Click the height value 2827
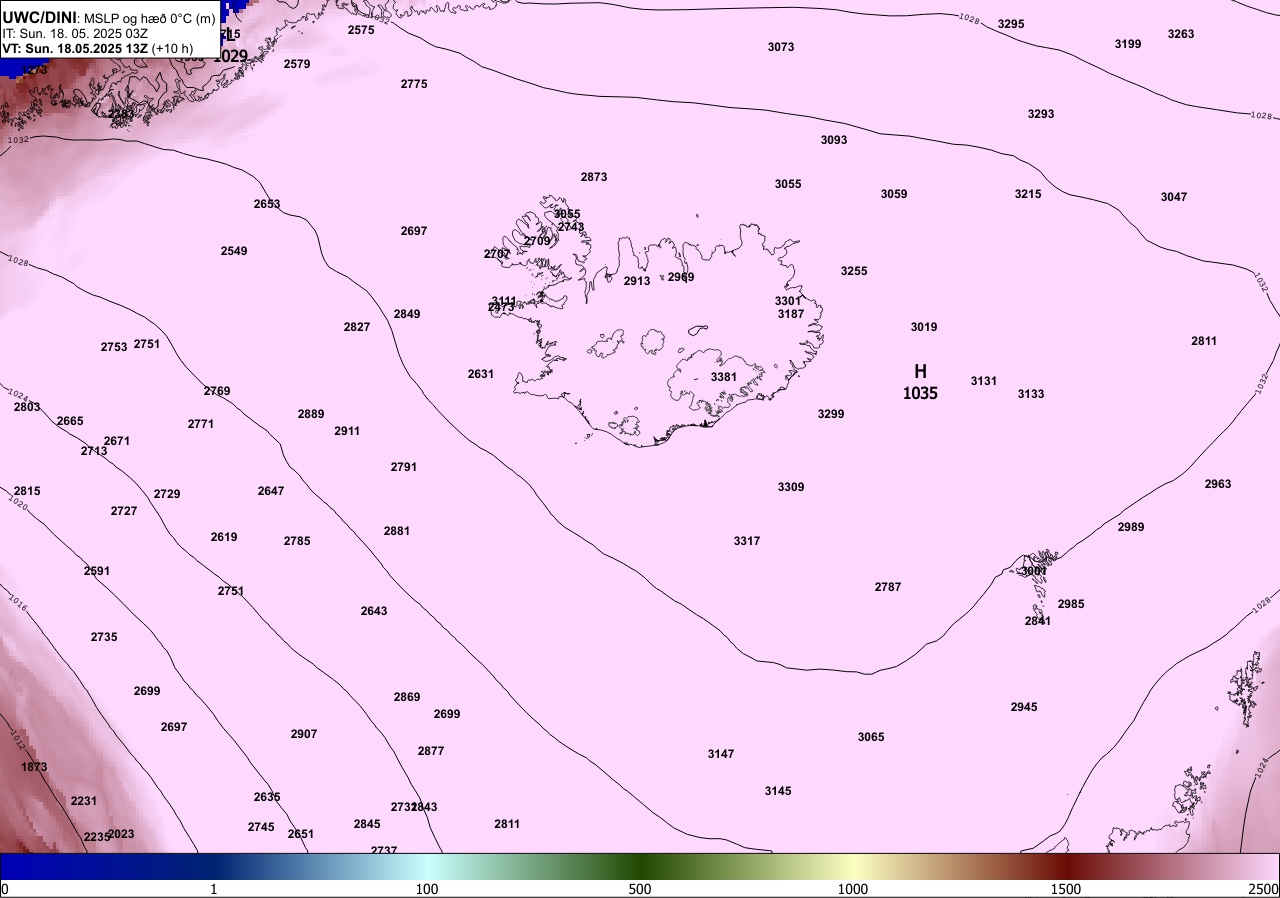This screenshot has width=1280, height=898. click(357, 327)
